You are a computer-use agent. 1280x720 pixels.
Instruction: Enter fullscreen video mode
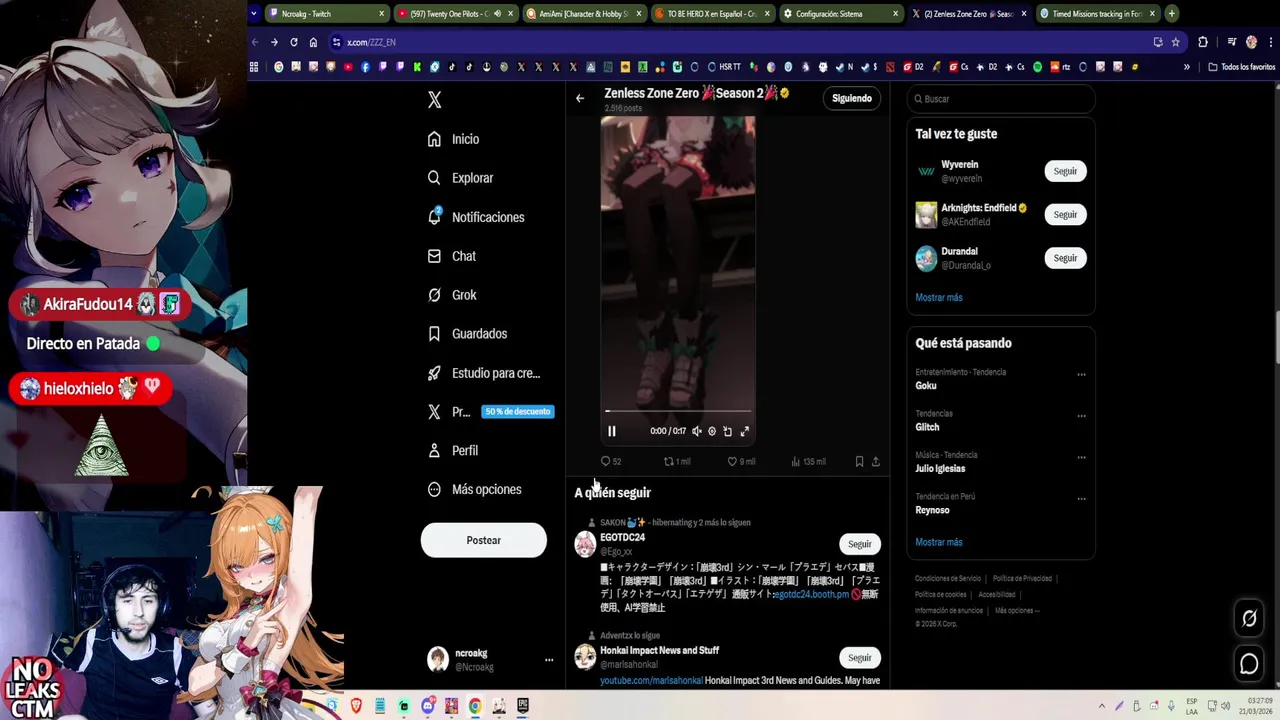pos(744,431)
